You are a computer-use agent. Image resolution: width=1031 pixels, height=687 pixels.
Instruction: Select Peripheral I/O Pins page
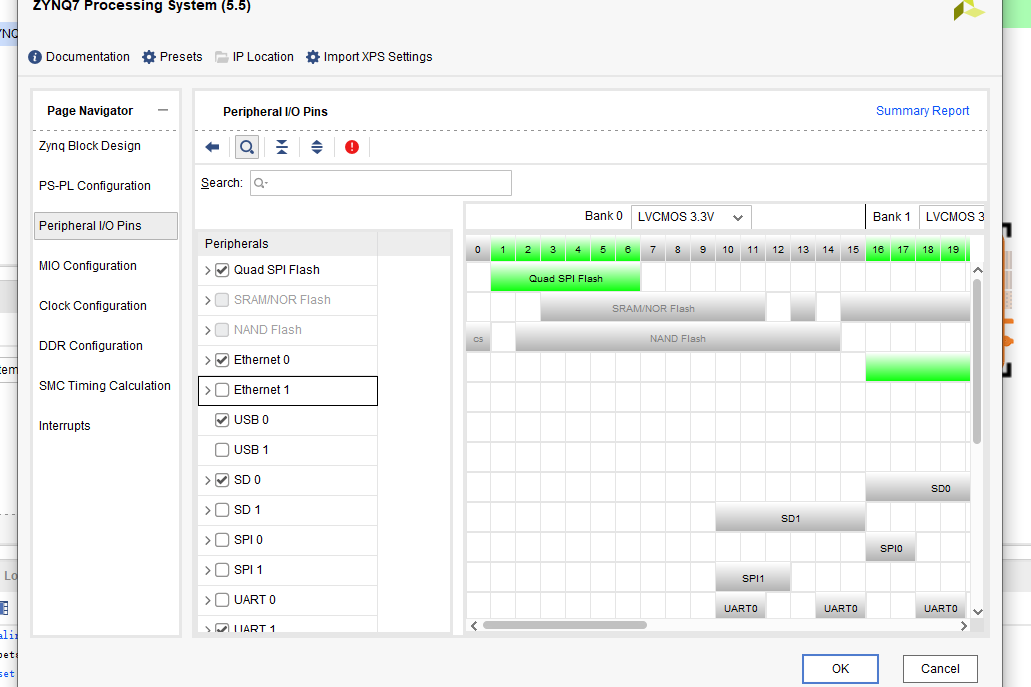pos(106,226)
